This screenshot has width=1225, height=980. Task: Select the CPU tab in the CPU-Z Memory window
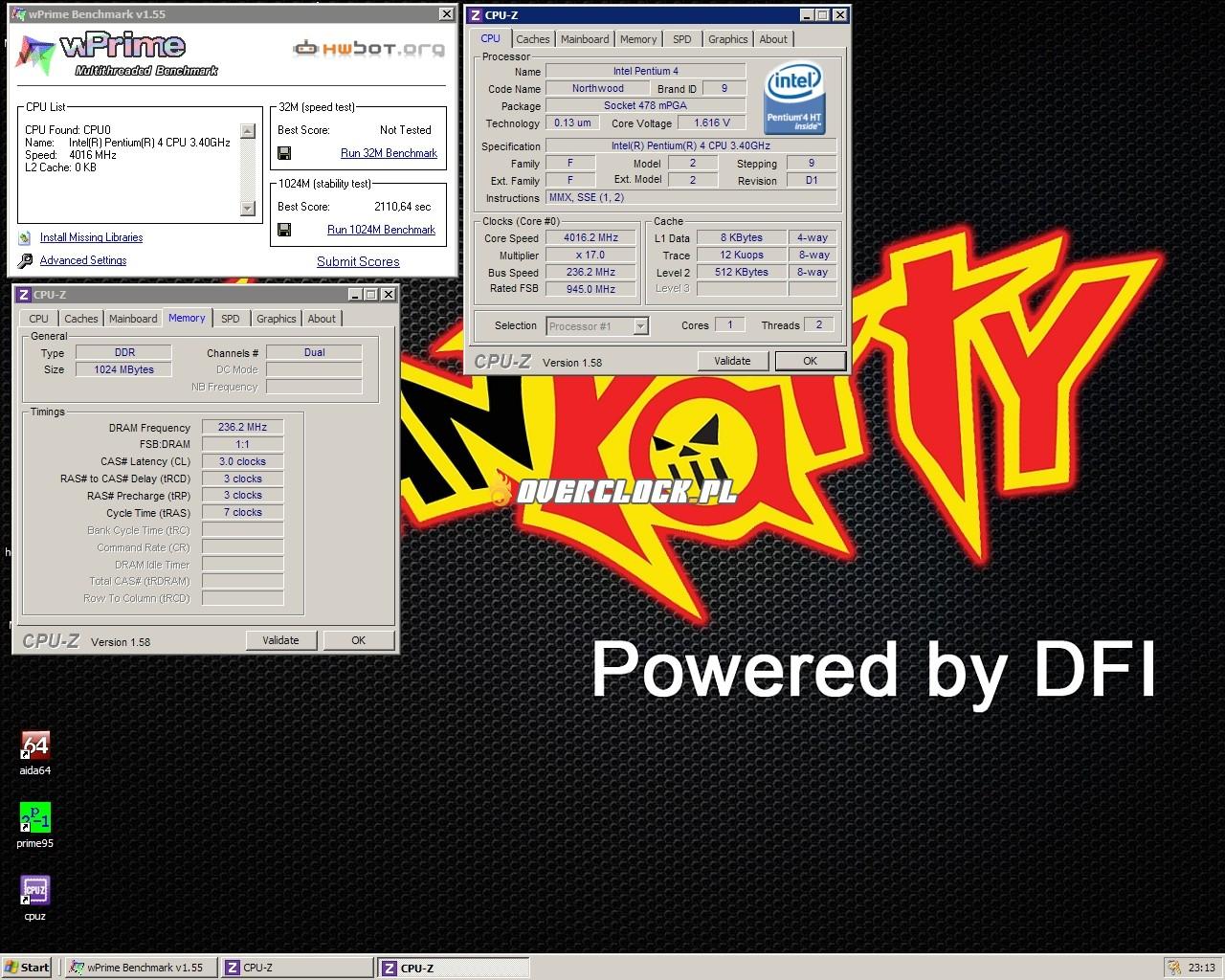(x=39, y=319)
